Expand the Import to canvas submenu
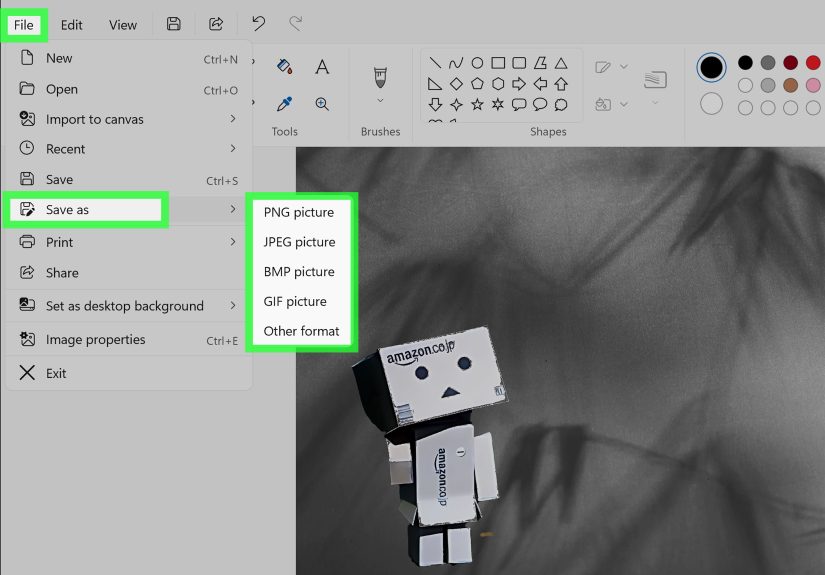825x575 pixels. coord(233,119)
